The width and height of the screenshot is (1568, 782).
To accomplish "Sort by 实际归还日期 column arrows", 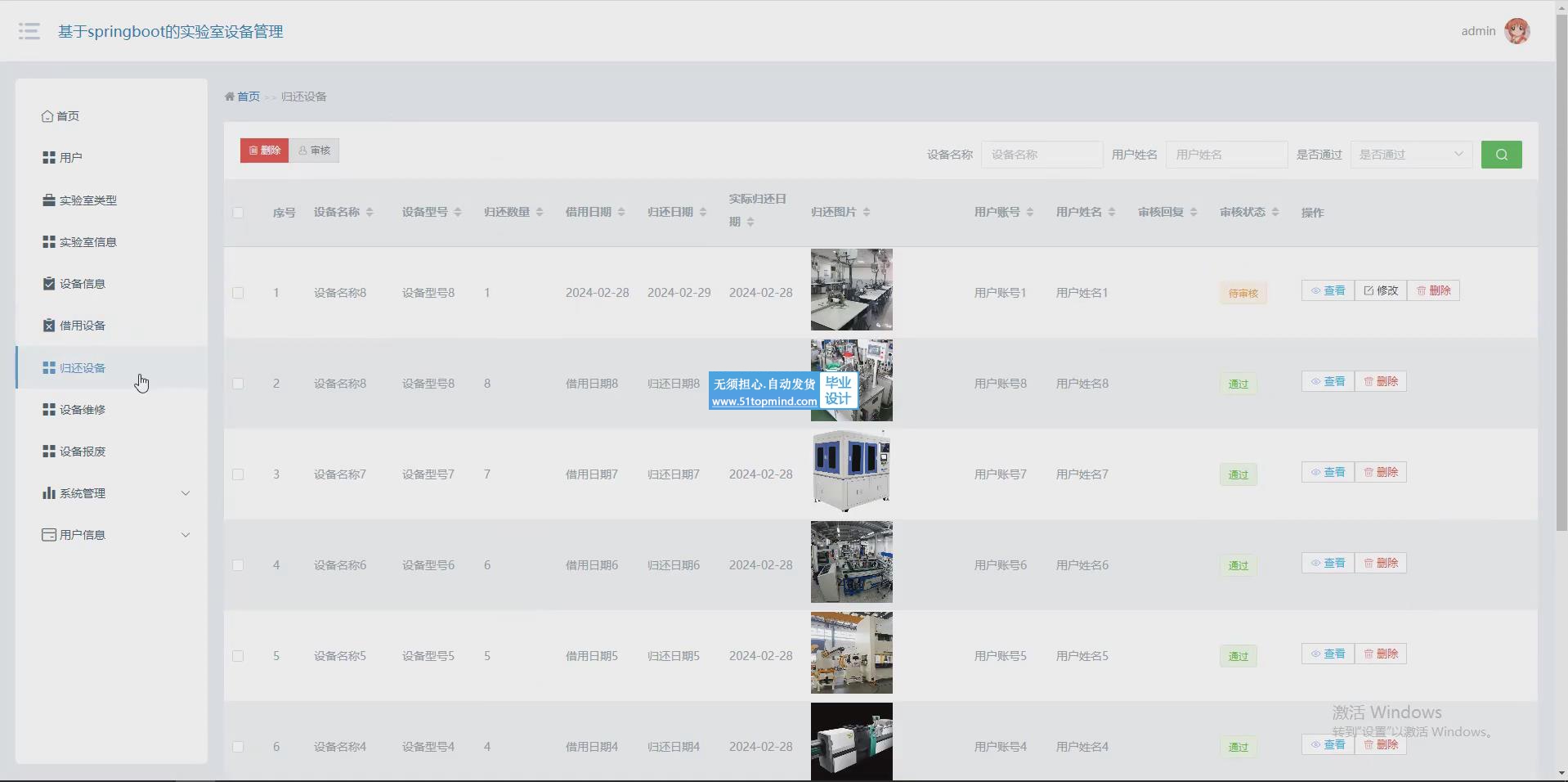I will pyautogui.click(x=750, y=222).
